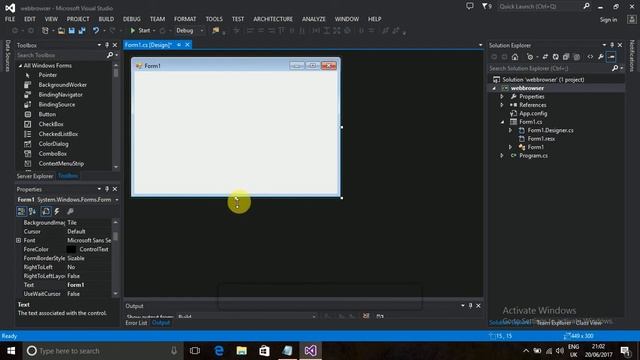
Task: Click the Categorized view icon in Properties
Action: (x=21, y=211)
